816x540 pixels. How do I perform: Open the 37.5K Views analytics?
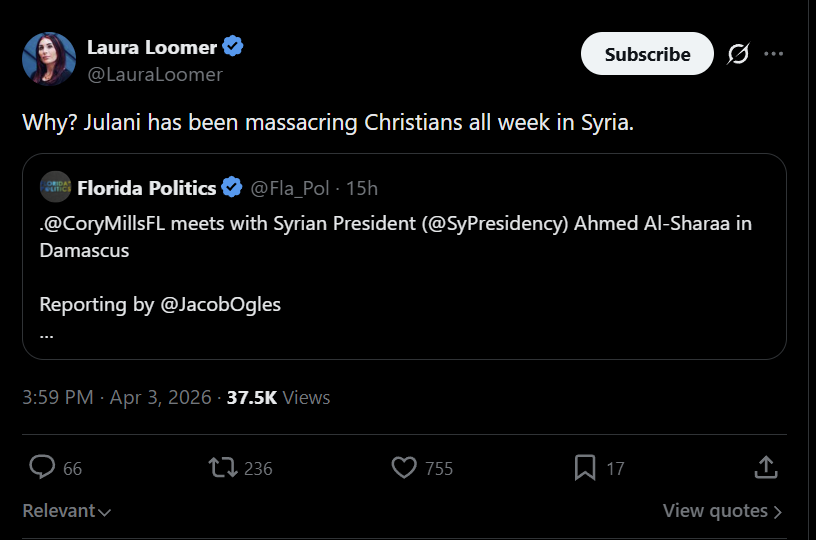point(278,397)
